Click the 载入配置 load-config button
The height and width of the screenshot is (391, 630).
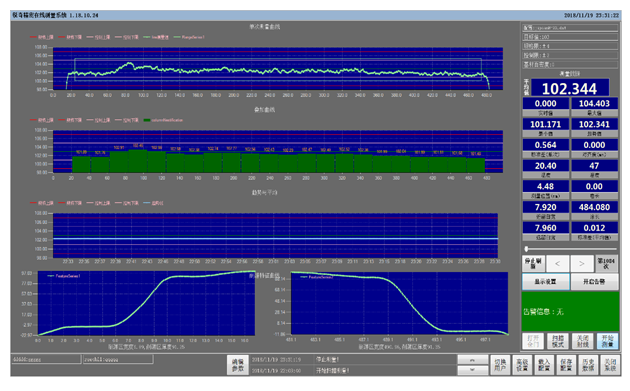[x=544, y=365]
